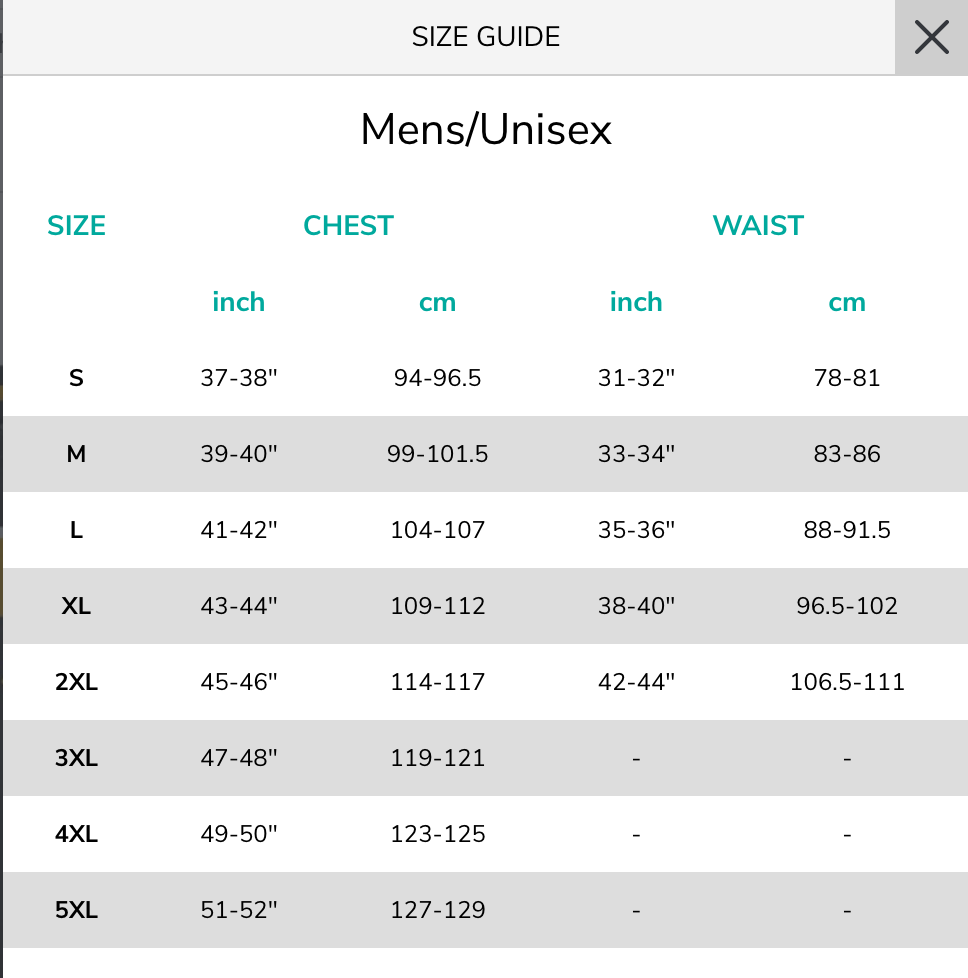Screen dimensions: 968x978
Task: Select the 4XL size row label
Action: coord(76,834)
